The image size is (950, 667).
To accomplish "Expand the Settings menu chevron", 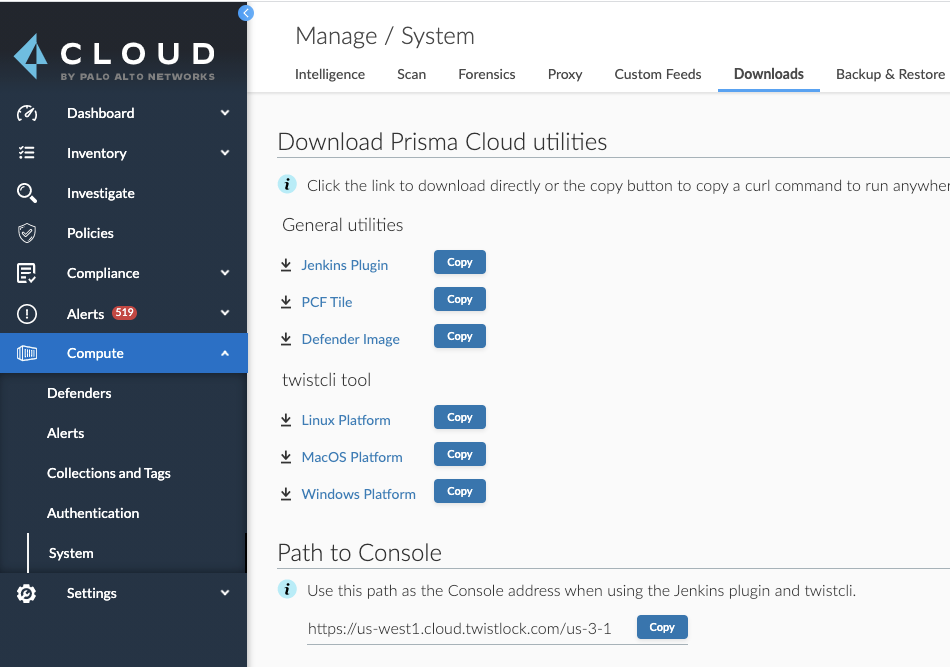I will point(225,593).
